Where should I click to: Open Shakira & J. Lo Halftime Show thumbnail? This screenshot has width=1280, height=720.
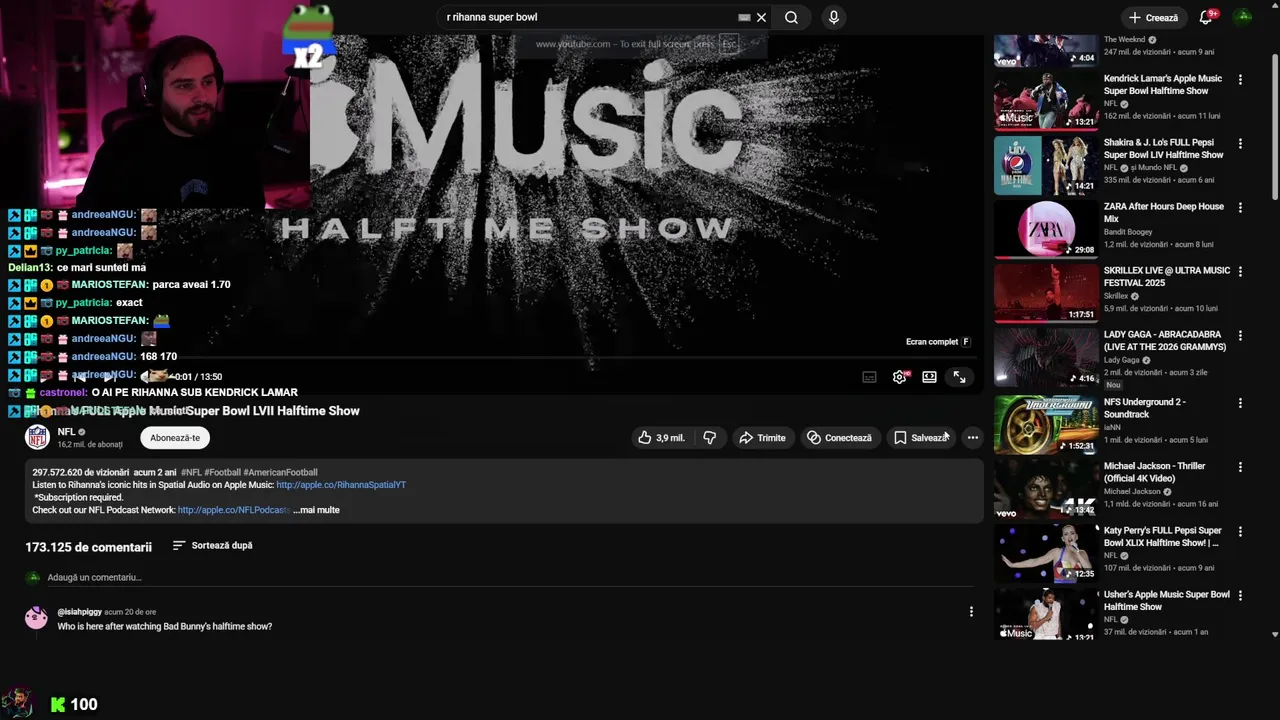pos(1045,165)
